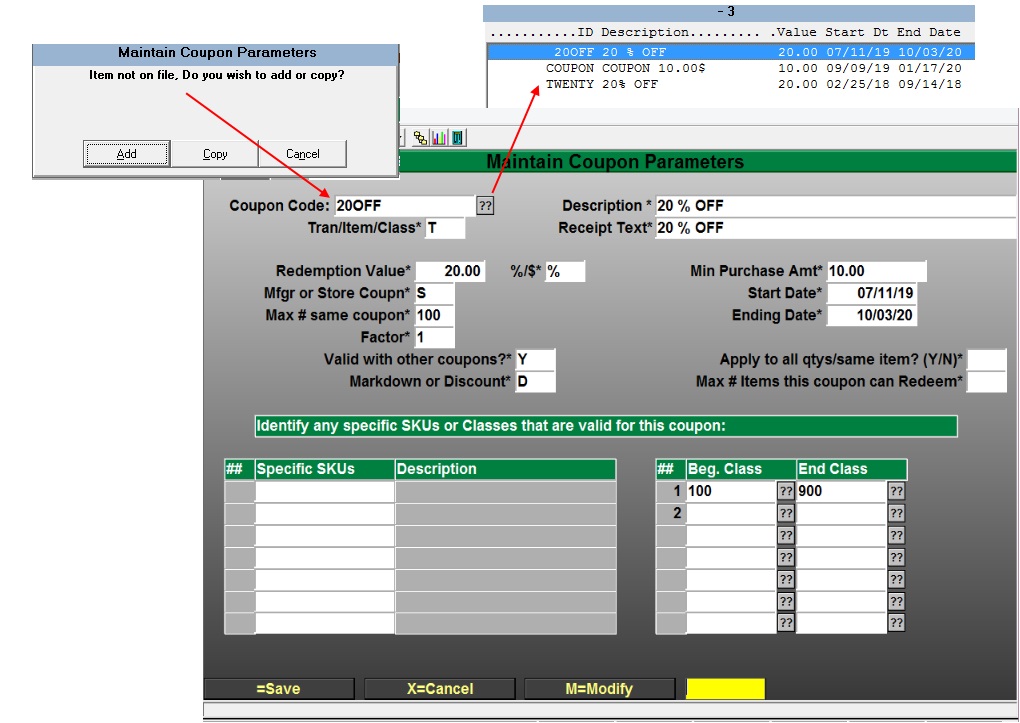Open the last row Beg. Class lookup
Image resolution: width=1020 pixels, height=723 pixels.
[x=786, y=623]
